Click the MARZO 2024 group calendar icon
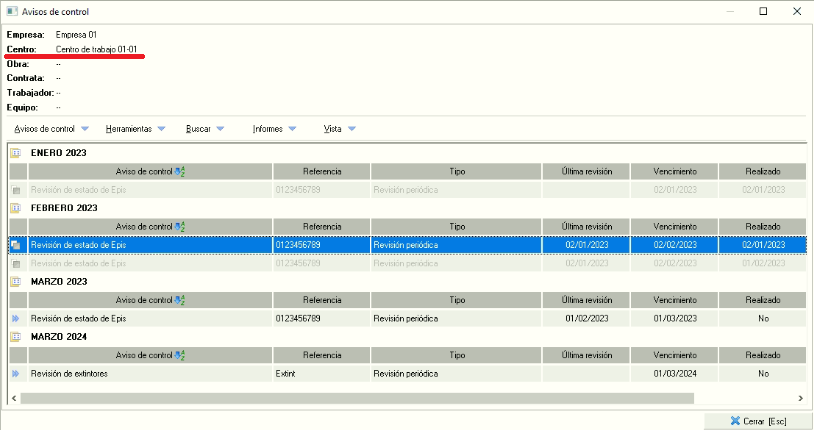 (15, 337)
